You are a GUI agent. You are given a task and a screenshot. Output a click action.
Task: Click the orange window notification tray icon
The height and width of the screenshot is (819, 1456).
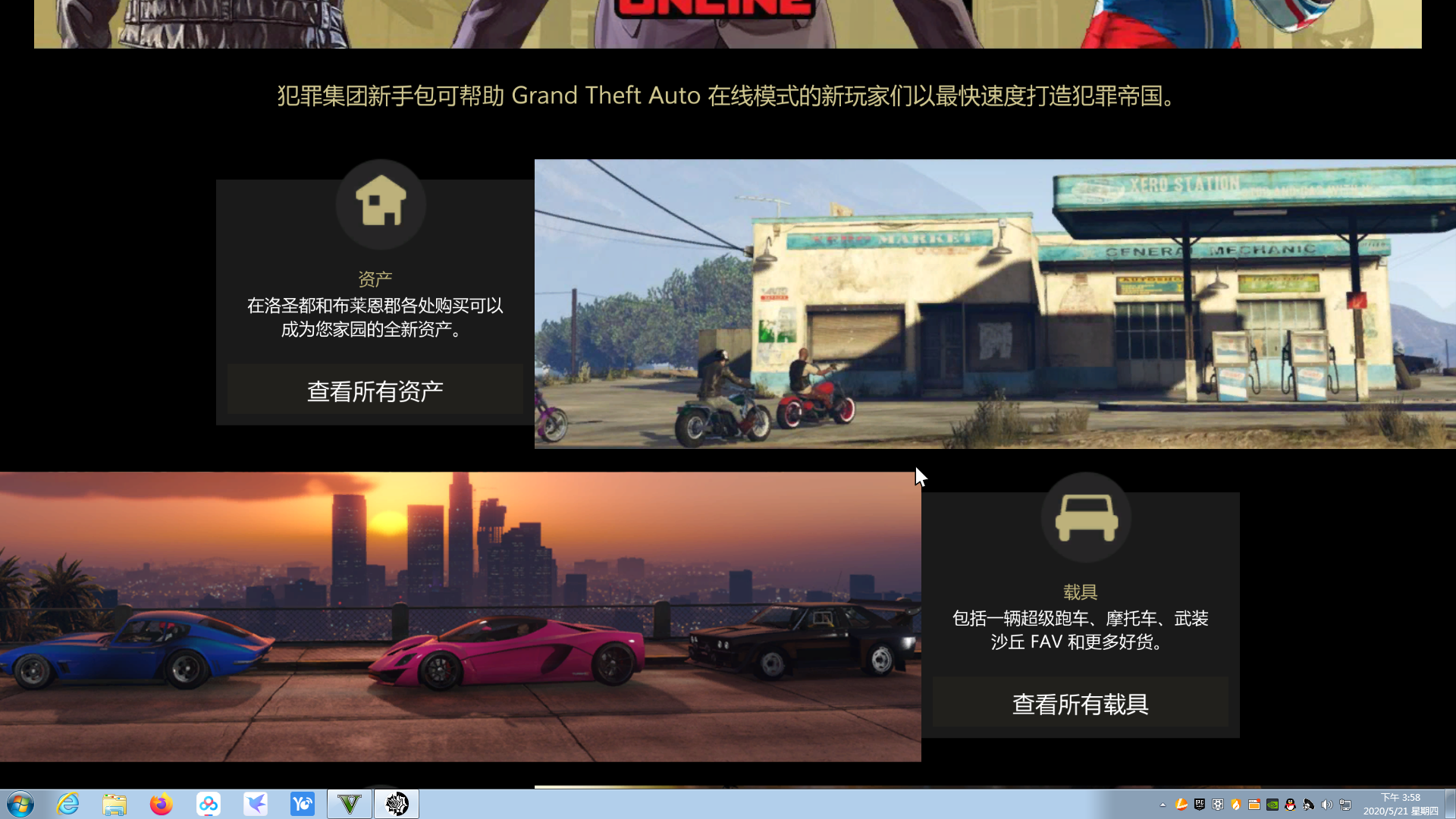(x=1254, y=805)
